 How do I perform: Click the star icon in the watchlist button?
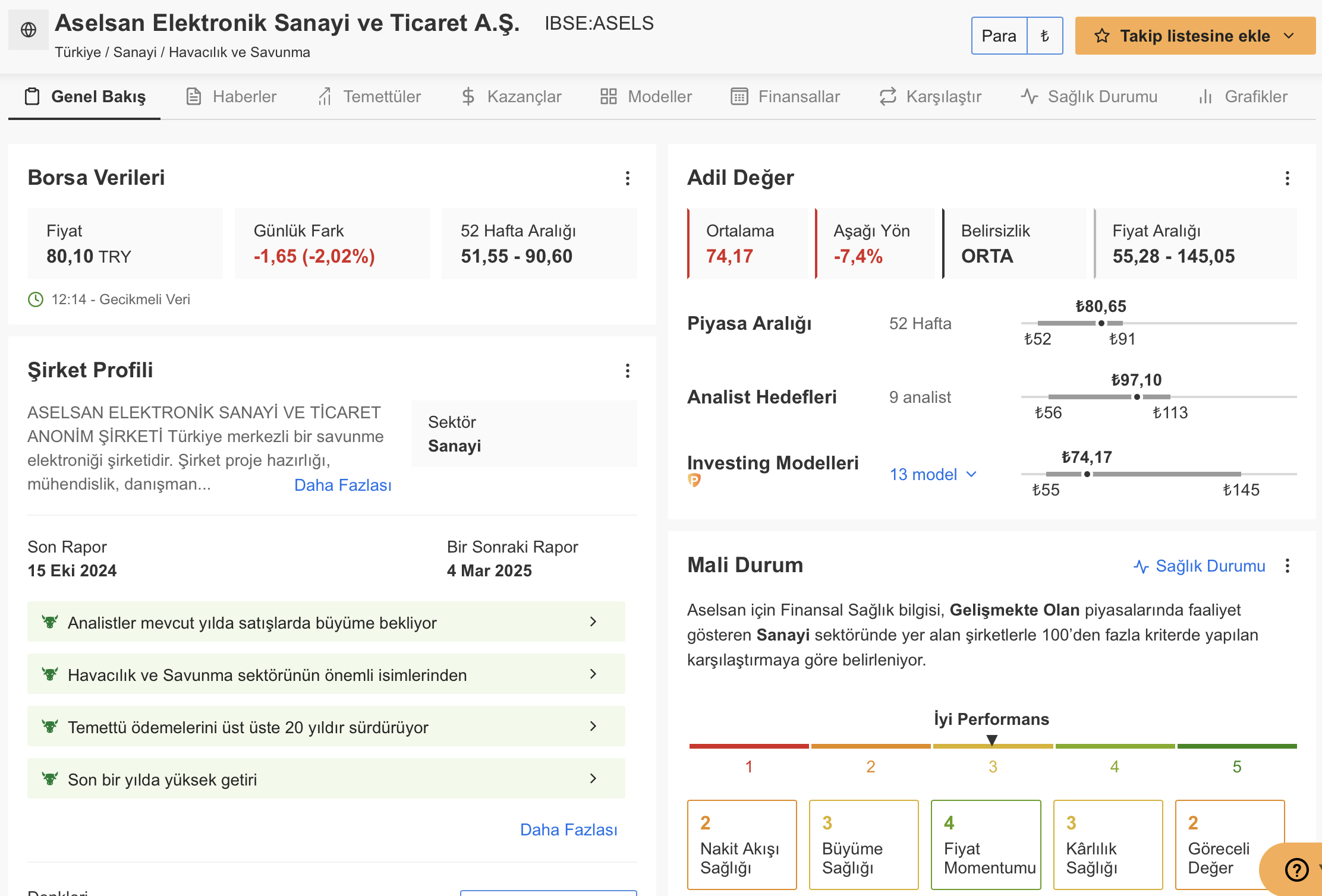[x=1102, y=36]
